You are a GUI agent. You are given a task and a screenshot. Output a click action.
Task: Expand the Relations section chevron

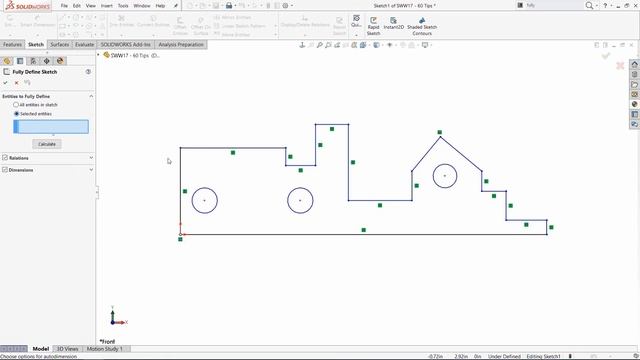pyautogui.click(x=91, y=158)
